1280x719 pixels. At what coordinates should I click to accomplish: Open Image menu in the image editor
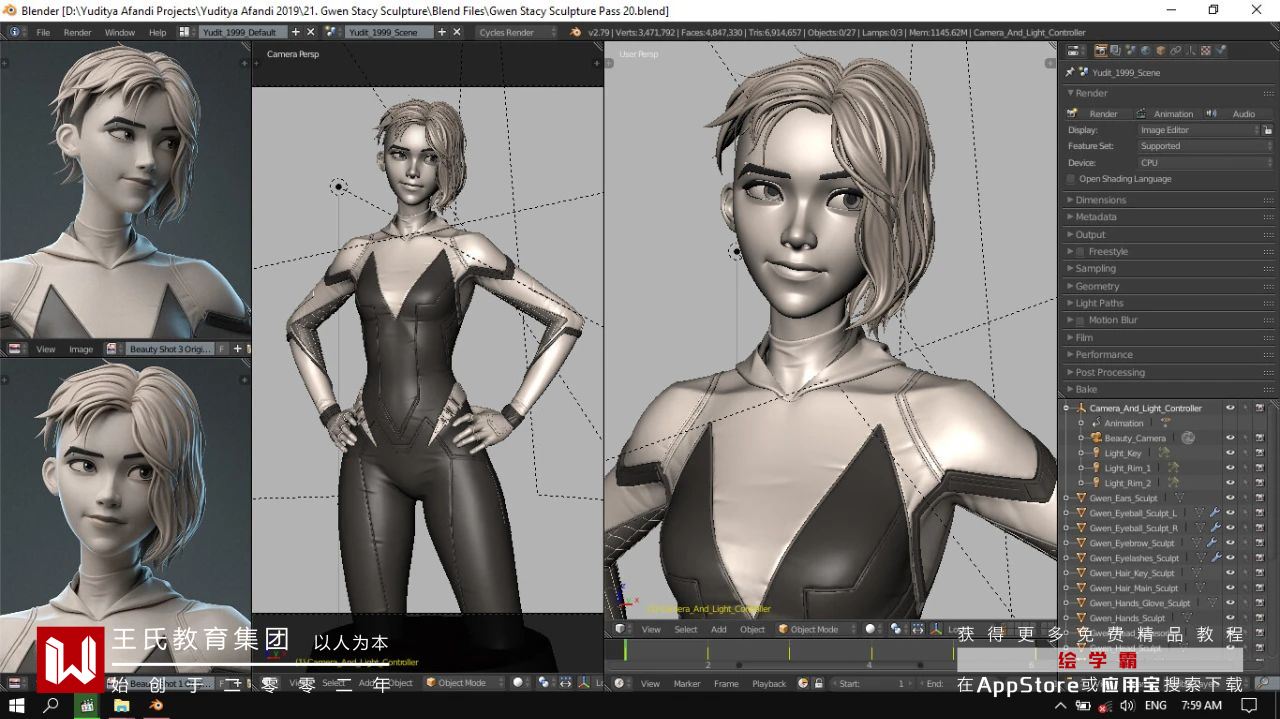coord(81,349)
